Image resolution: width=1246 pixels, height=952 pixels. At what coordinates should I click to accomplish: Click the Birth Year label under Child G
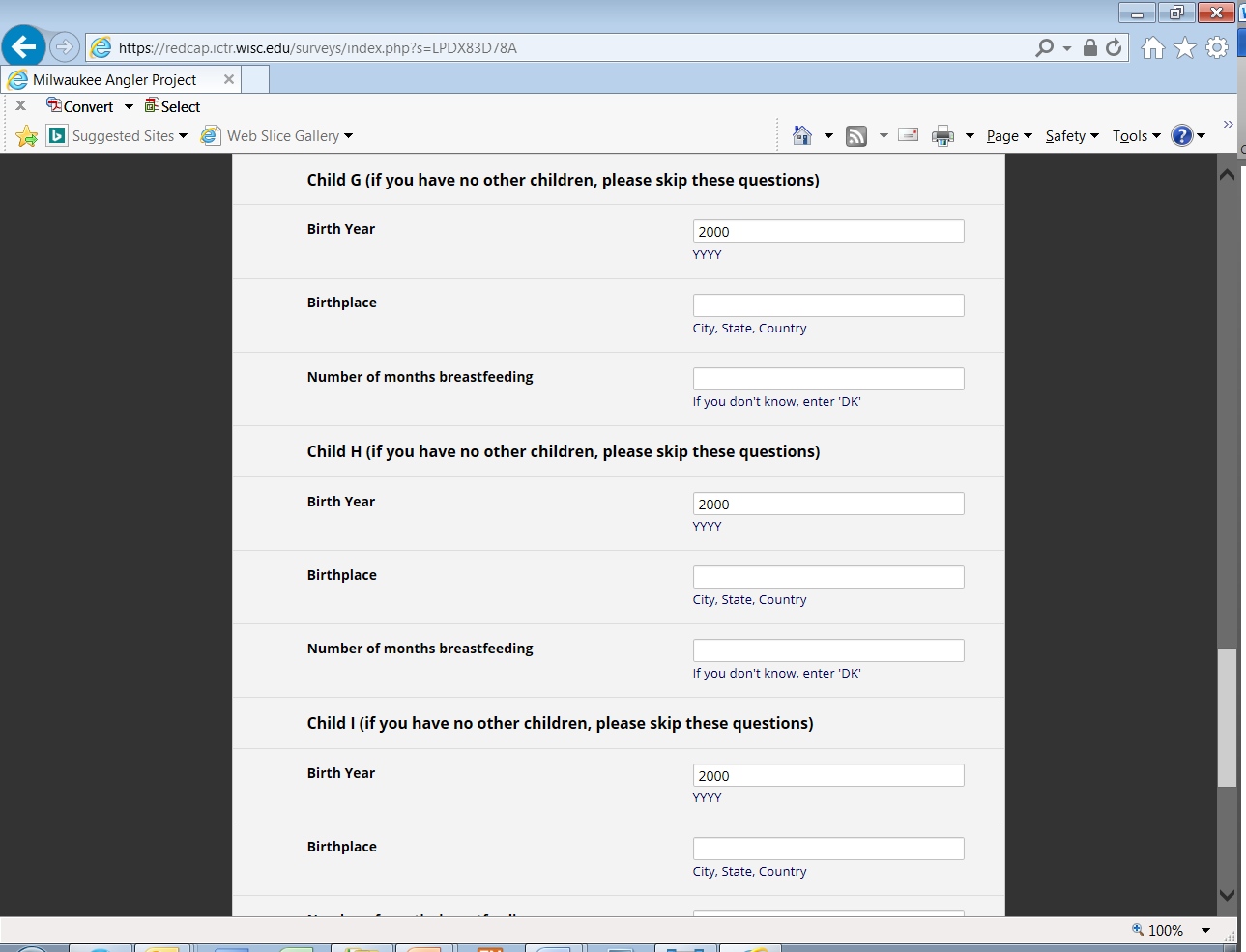341,229
